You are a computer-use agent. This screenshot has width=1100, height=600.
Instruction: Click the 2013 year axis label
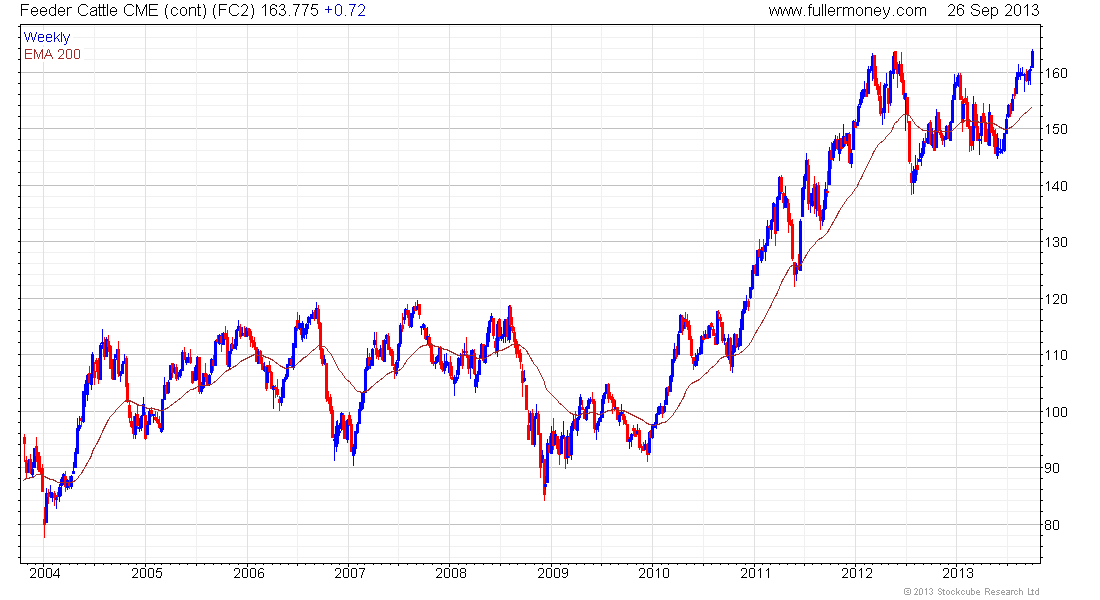coord(958,573)
